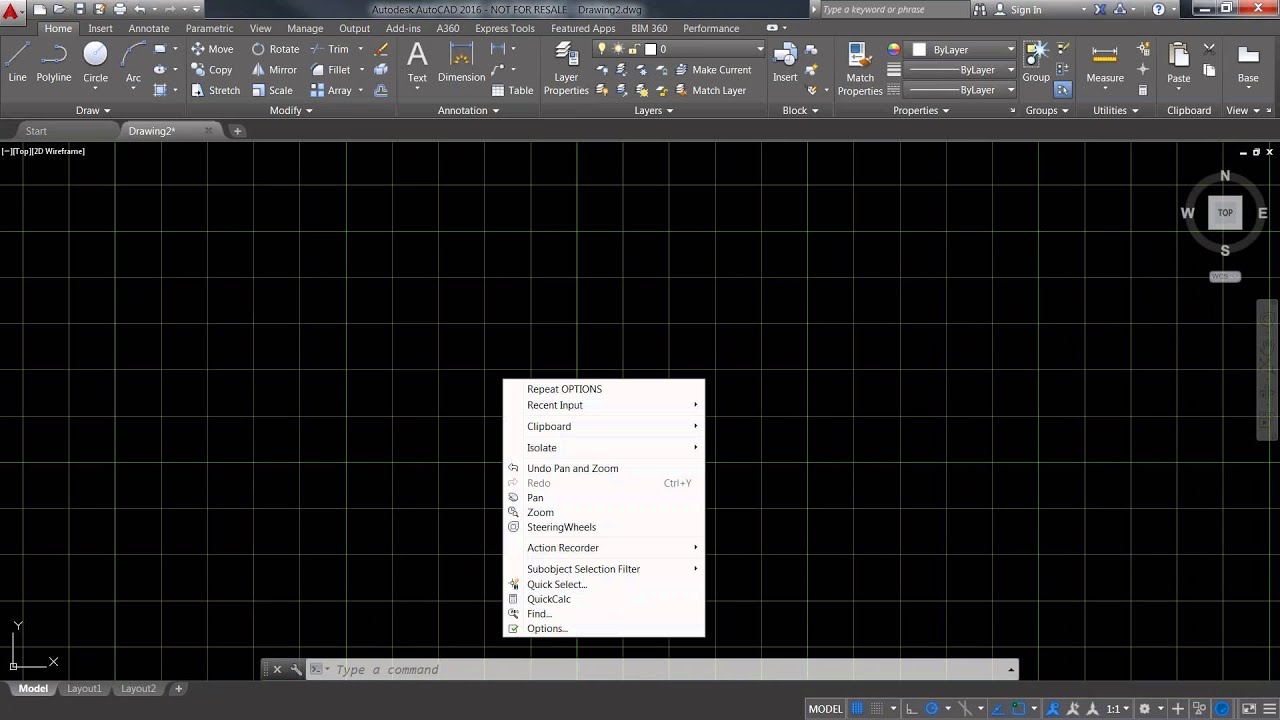The height and width of the screenshot is (720, 1280).
Task: Select the Circle tool
Action: tap(95, 62)
